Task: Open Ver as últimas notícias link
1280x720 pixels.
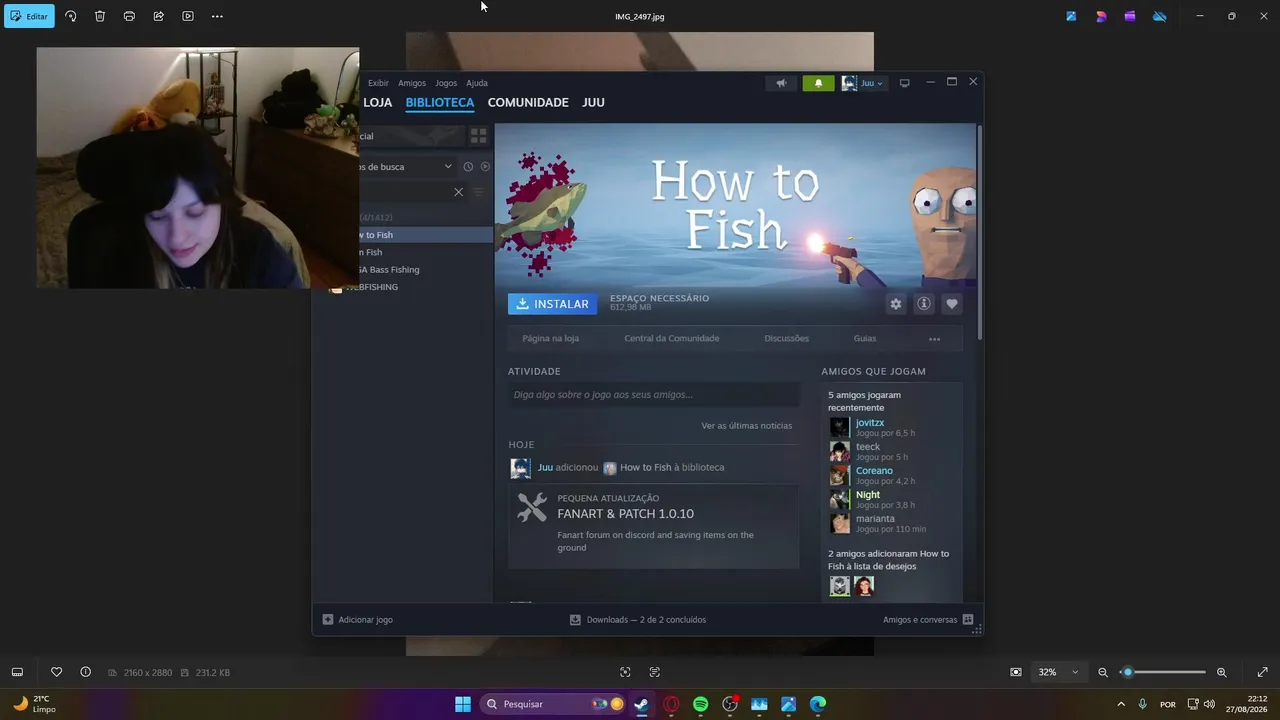Action: click(747, 426)
